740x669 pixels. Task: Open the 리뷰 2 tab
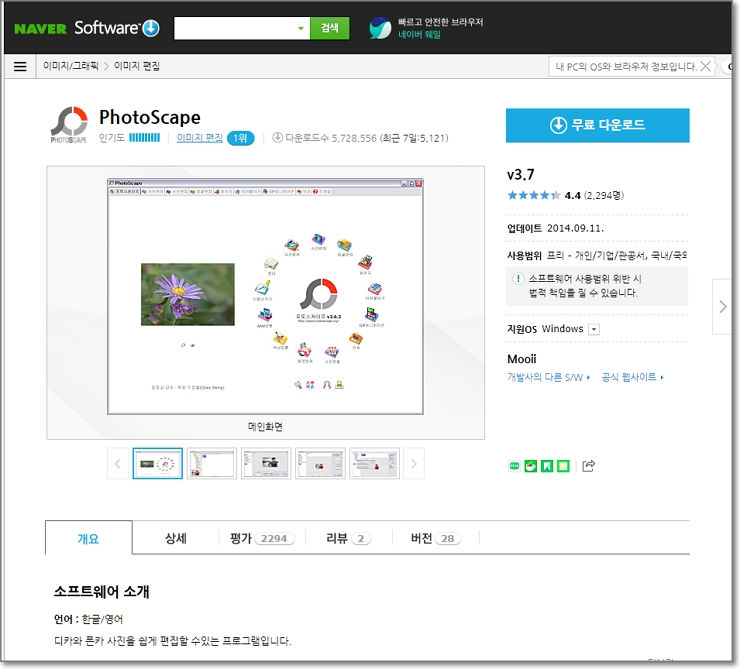point(348,538)
